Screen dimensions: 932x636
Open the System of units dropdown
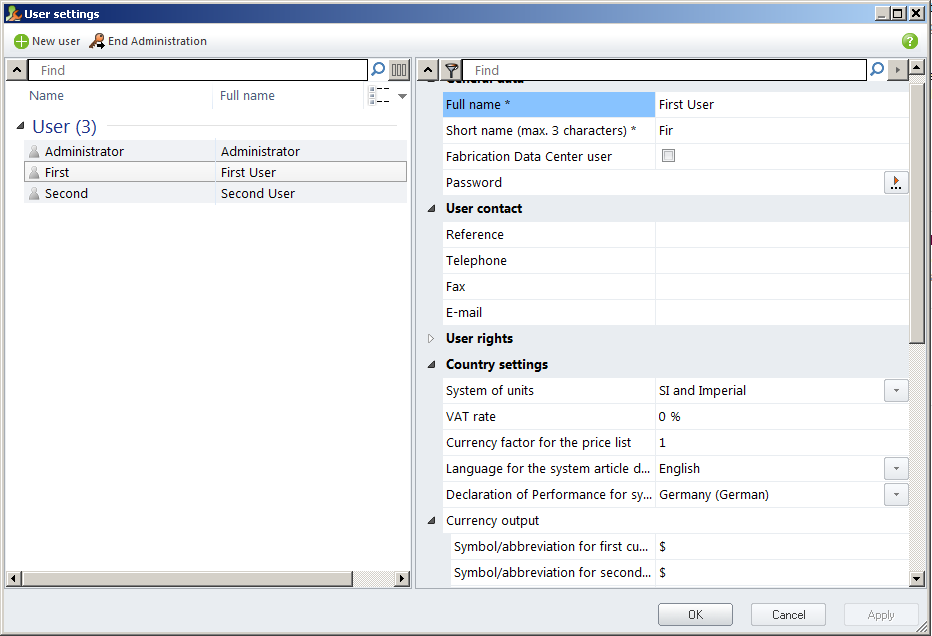(x=896, y=390)
